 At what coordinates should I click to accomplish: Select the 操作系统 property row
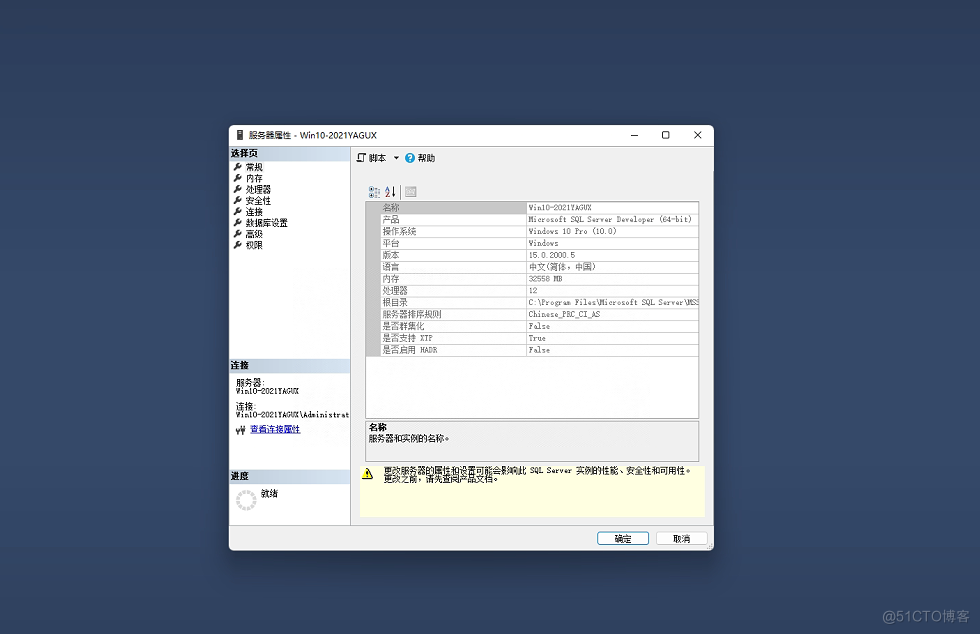tap(532, 231)
